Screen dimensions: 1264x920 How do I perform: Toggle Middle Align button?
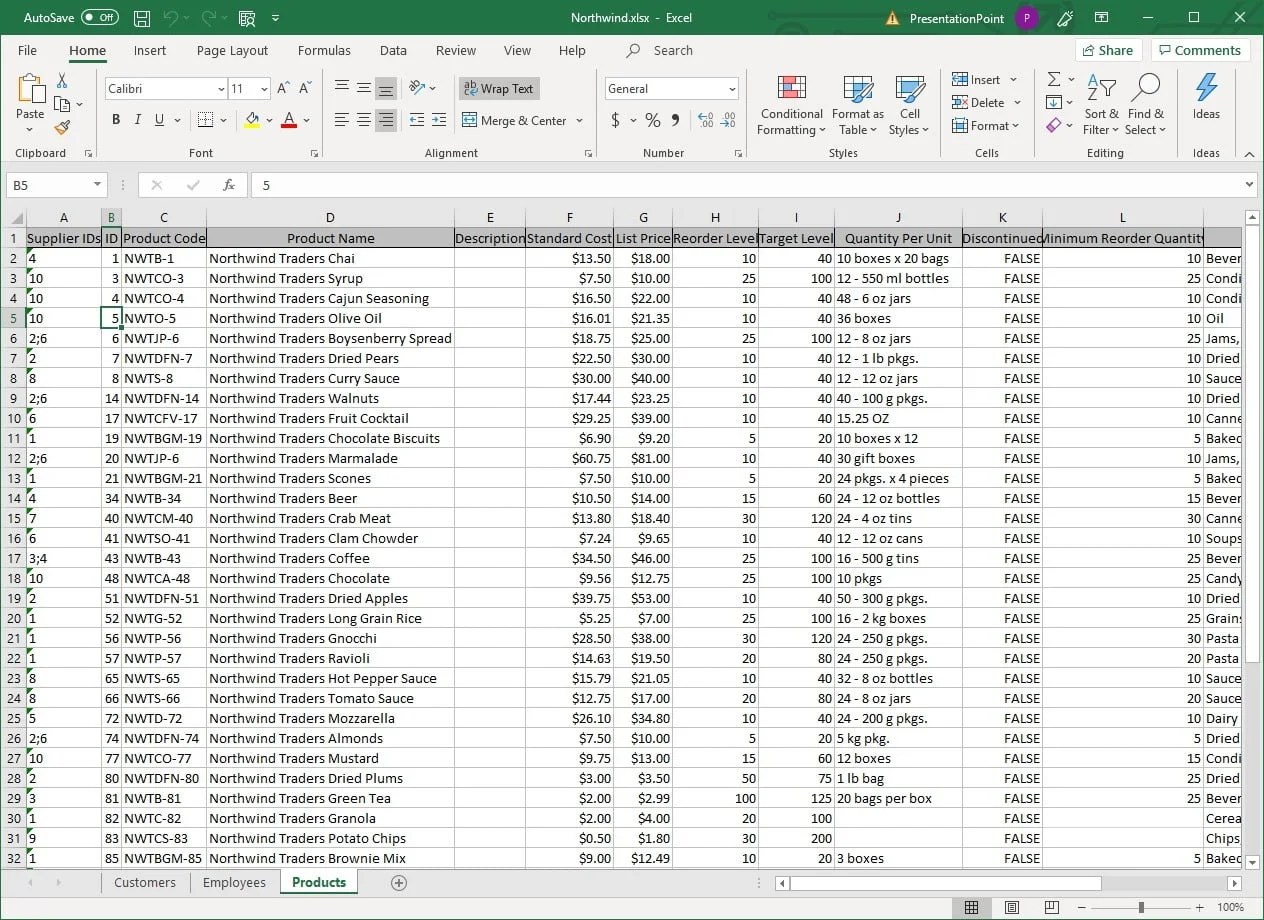(x=364, y=88)
